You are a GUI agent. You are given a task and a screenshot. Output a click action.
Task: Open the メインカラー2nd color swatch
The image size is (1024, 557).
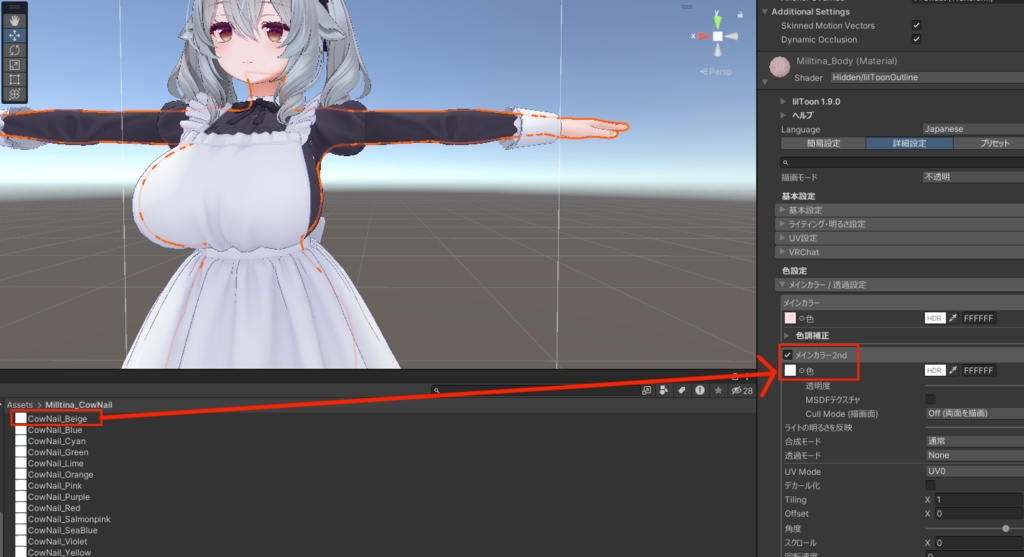(790, 370)
